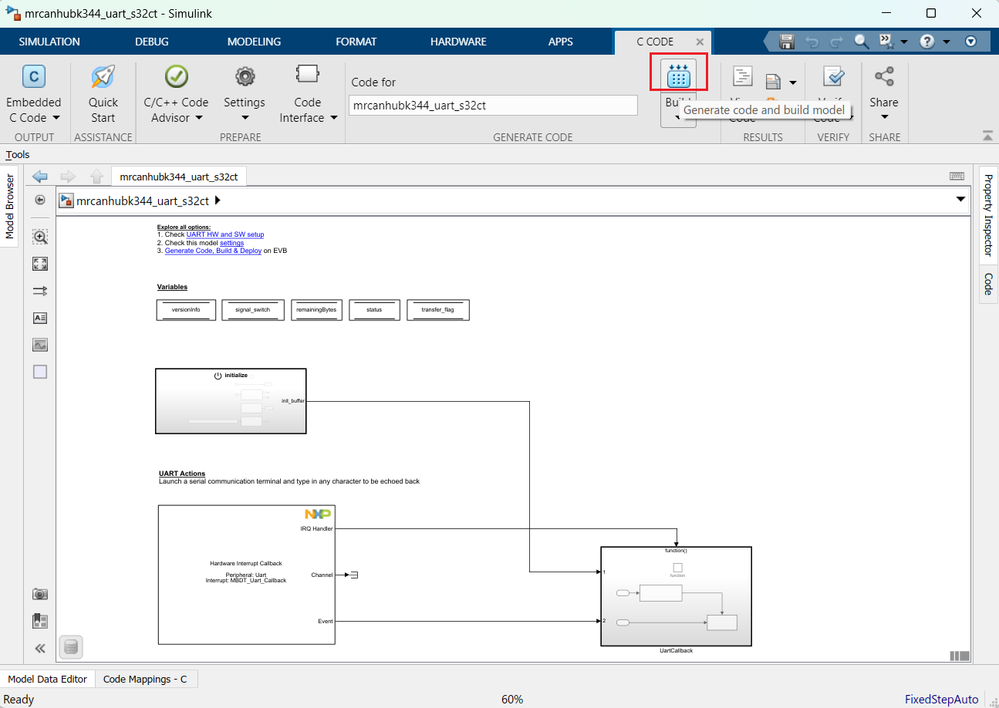999x708 pixels.
Task: Expand breadcrumb arrow after model name
Action: click(x=218, y=200)
